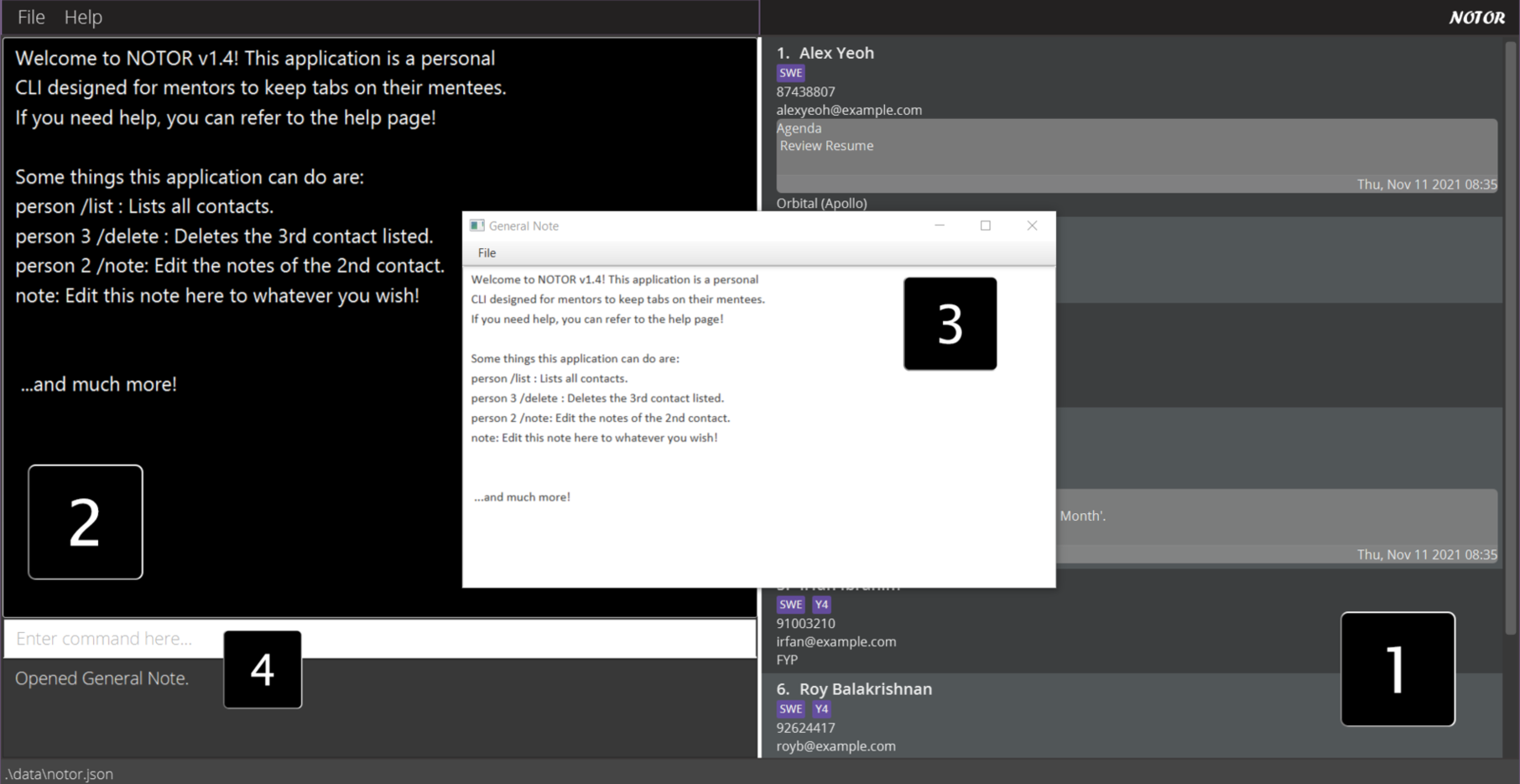Click email irfan@example.com
This screenshot has width=1520, height=784.
835,641
